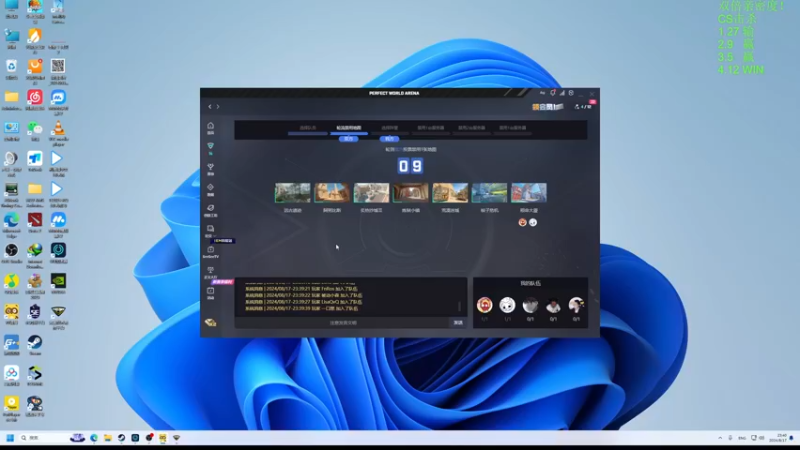Click the network signal bars icon
800x450 pixels.
[x=562, y=93]
